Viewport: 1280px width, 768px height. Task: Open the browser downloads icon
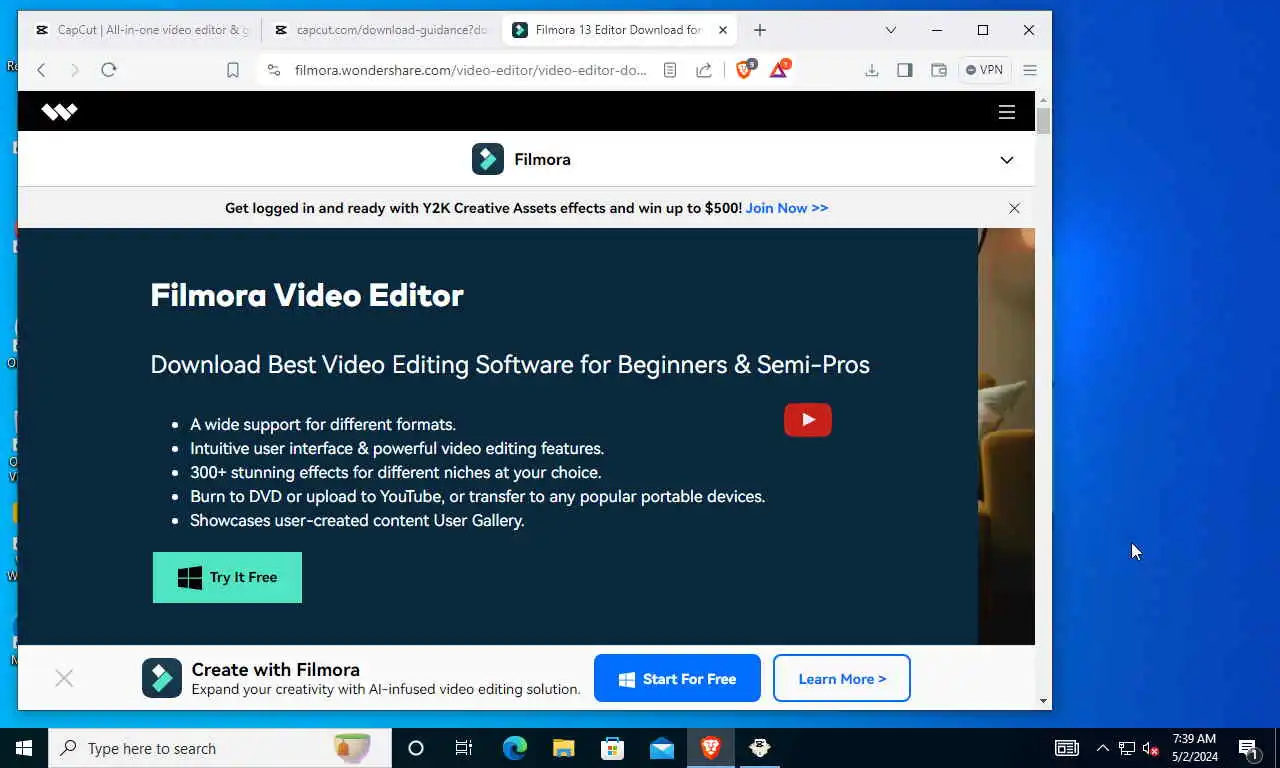pyautogui.click(x=872, y=70)
